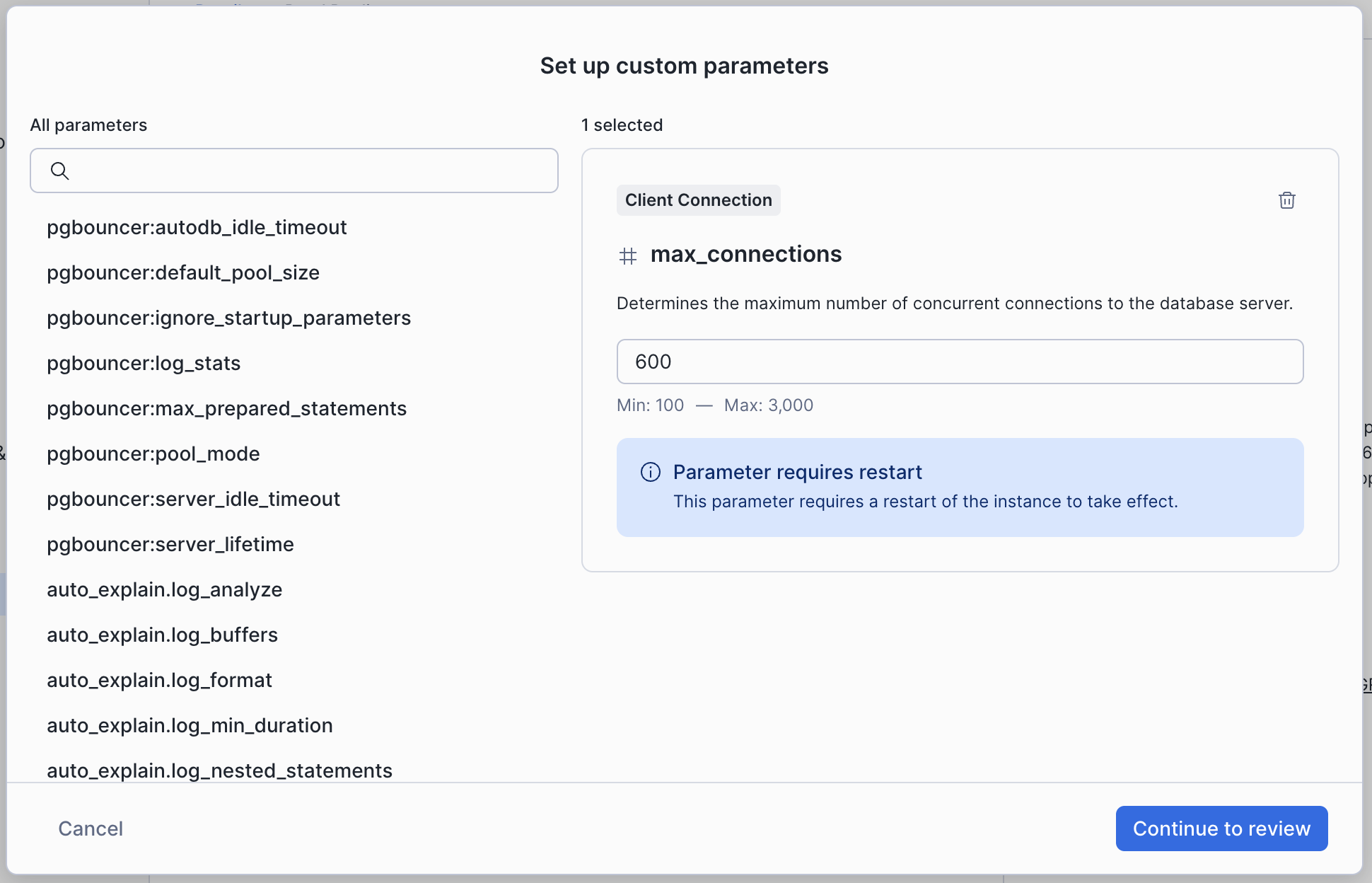
Task: Click the max_connections value input
Action: (x=960, y=362)
